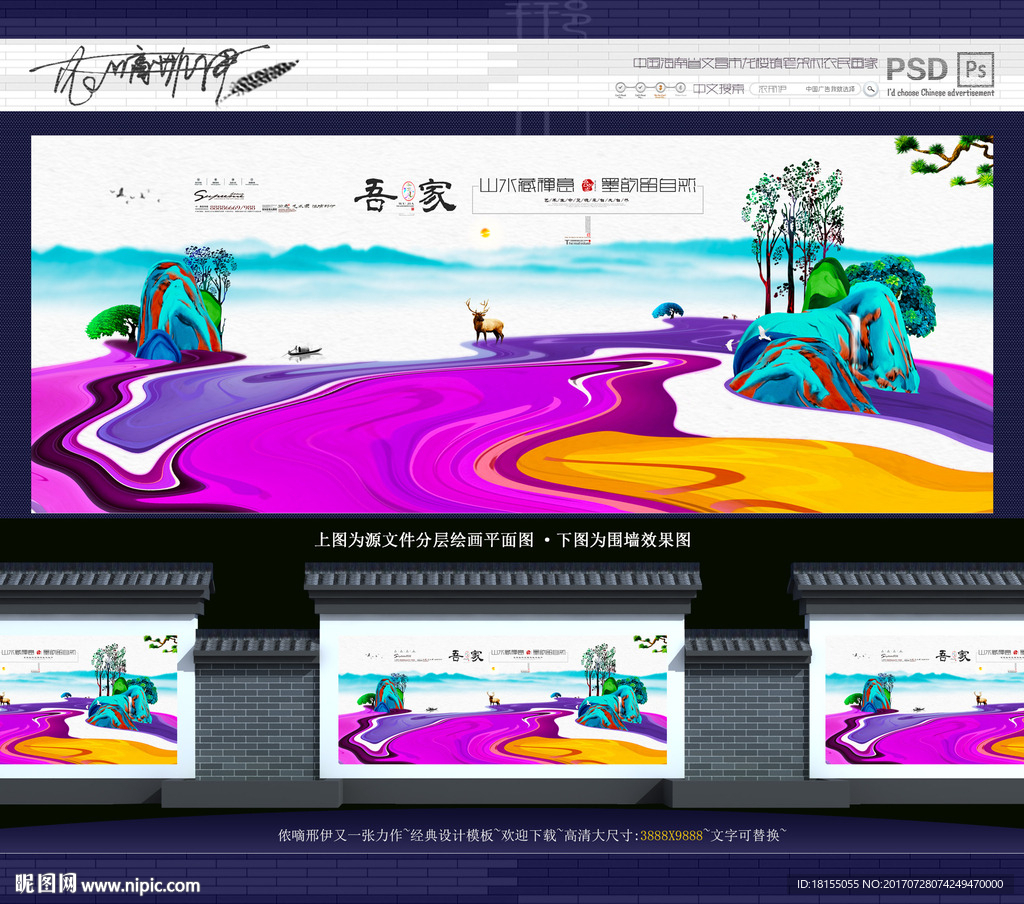Click the magnifier search button
1024x904 pixels.
coord(870,89)
